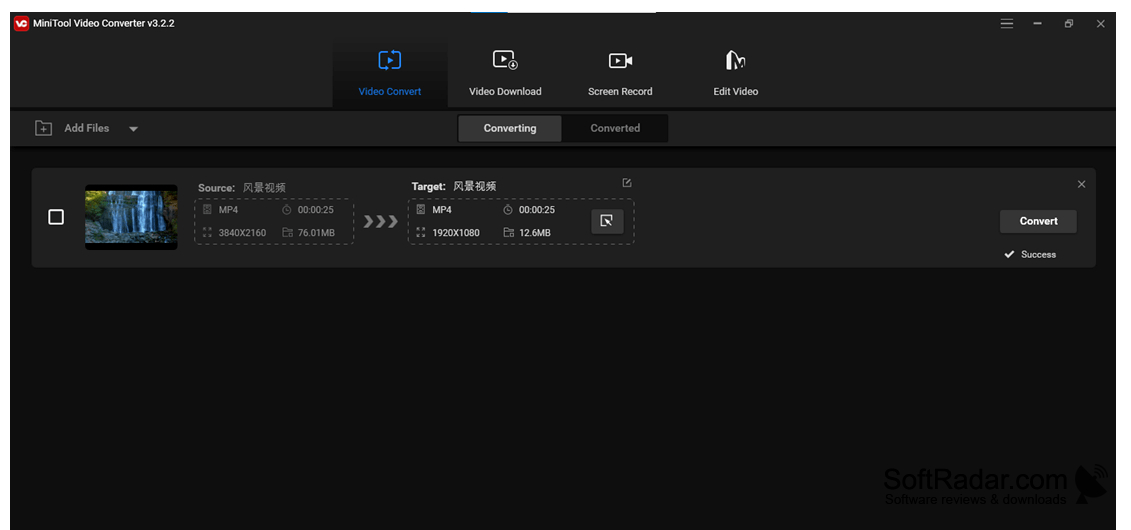Remove the video item with X
This screenshot has width=1131, height=530.
point(1081,185)
